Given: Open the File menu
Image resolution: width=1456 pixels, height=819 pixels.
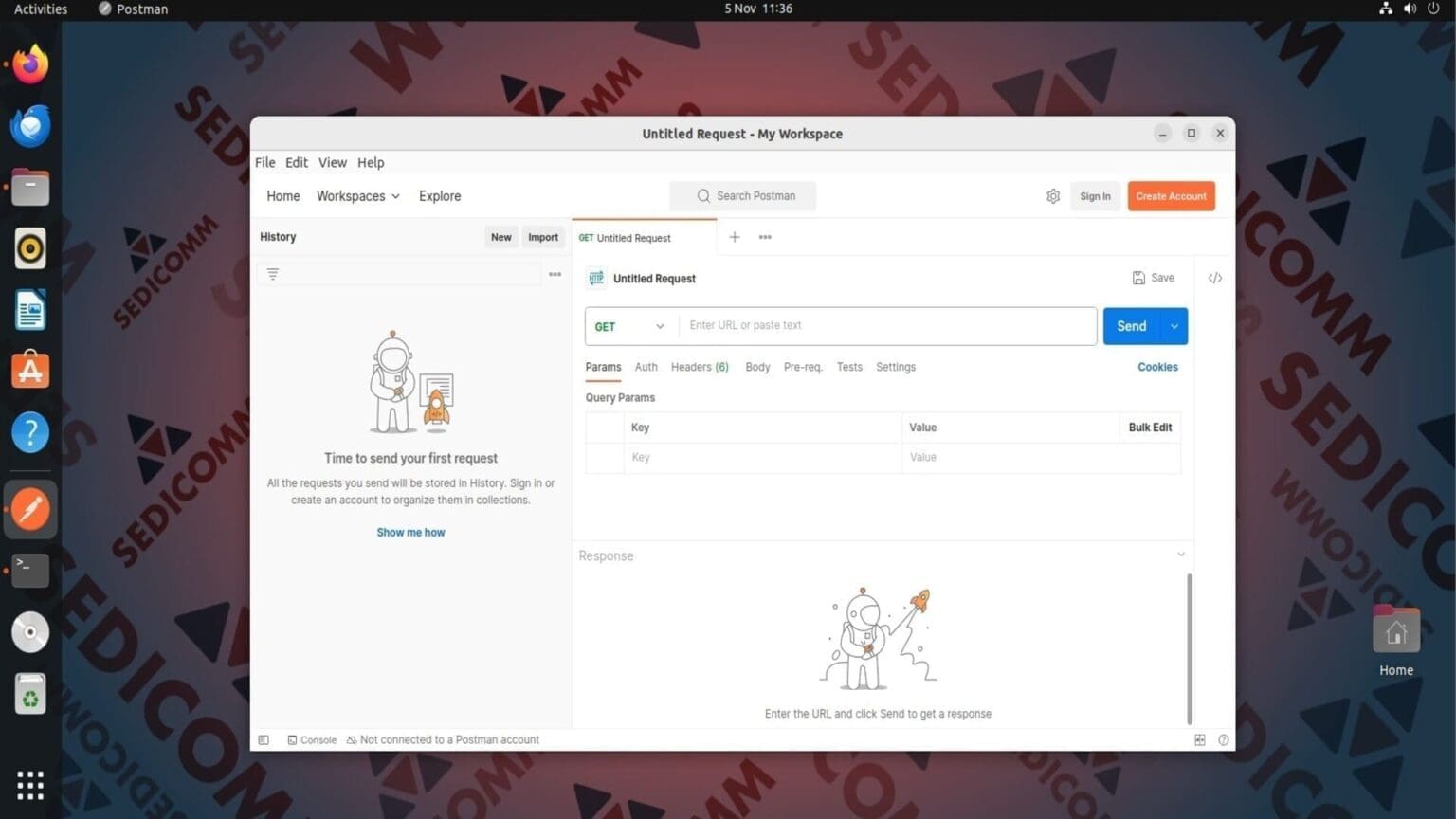Looking at the screenshot, I should 265,162.
